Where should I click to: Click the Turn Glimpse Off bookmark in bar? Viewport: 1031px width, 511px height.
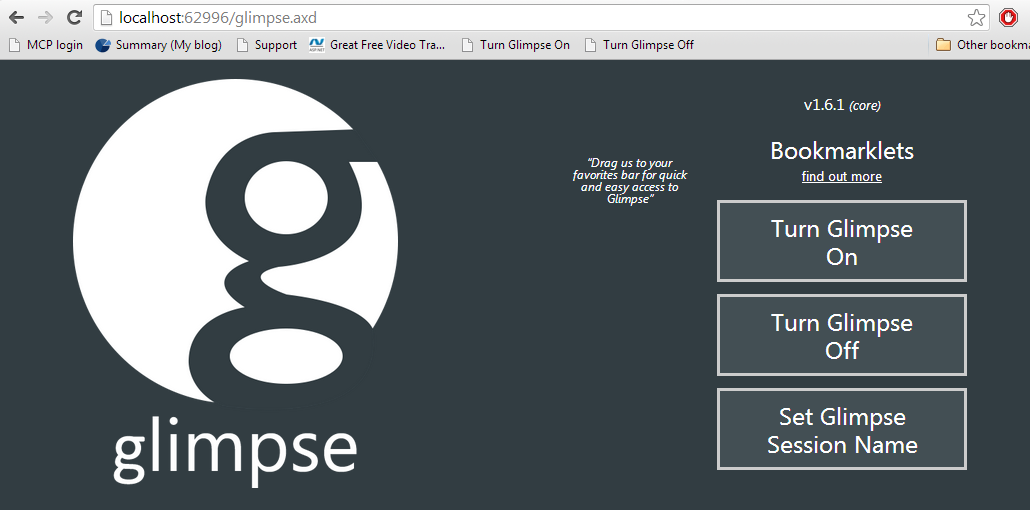[640, 45]
